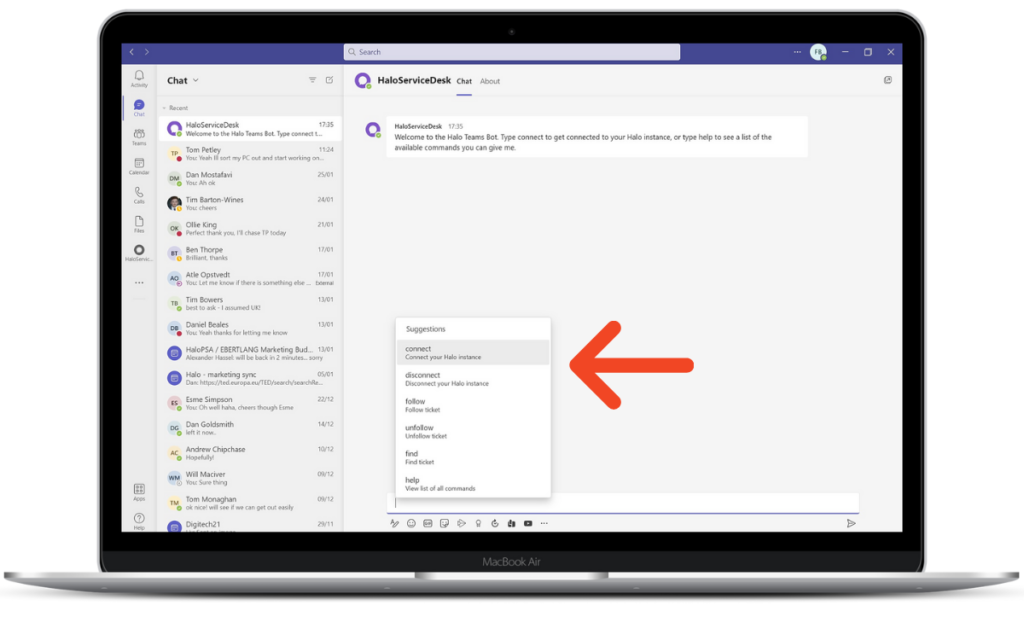The image size is (1024, 617).
Task: Open the Ollie King chat
Action: coord(250,229)
